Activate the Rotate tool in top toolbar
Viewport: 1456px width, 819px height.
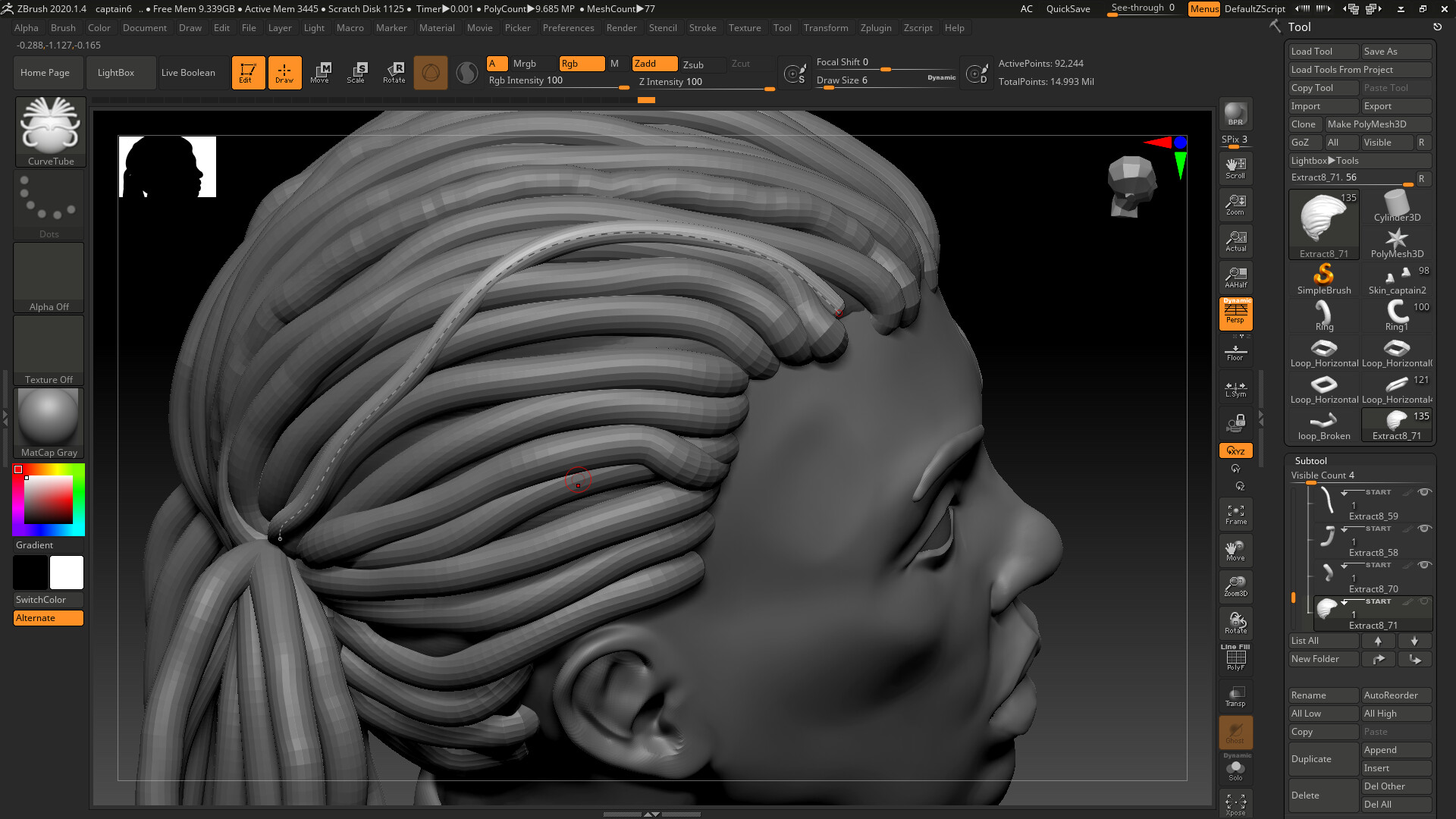point(394,72)
